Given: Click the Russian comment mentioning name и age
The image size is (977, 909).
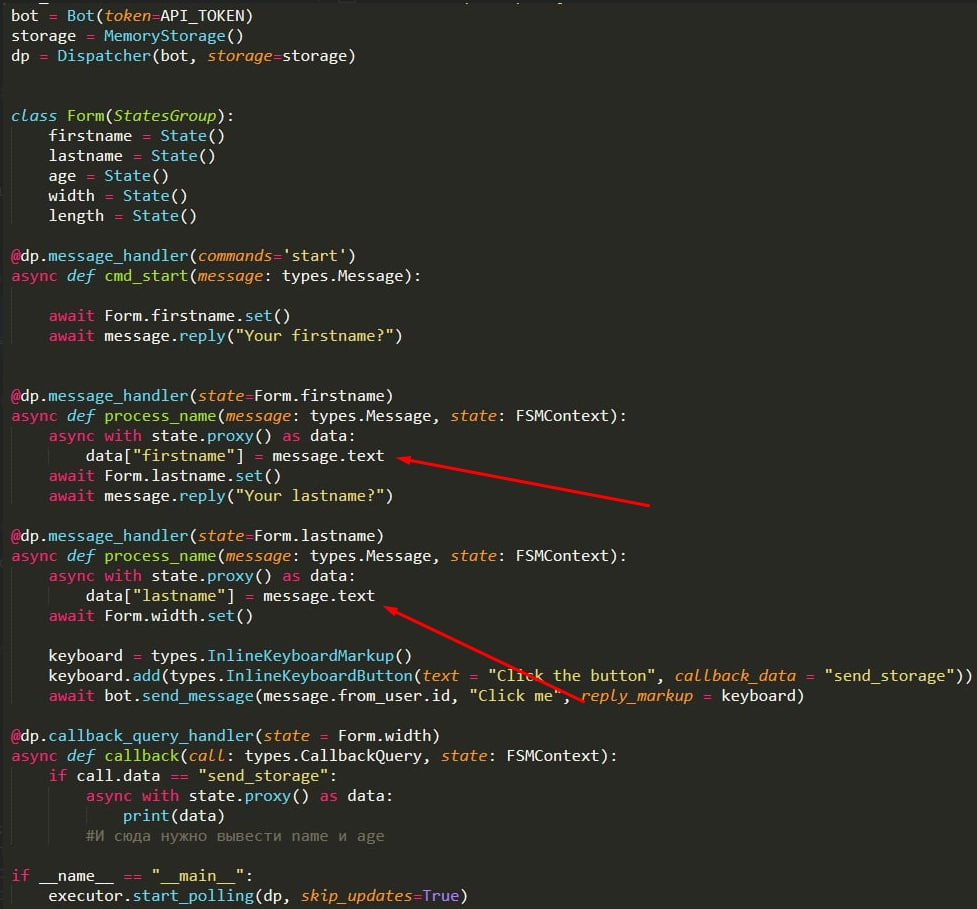Looking at the screenshot, I should click(235, 835).
